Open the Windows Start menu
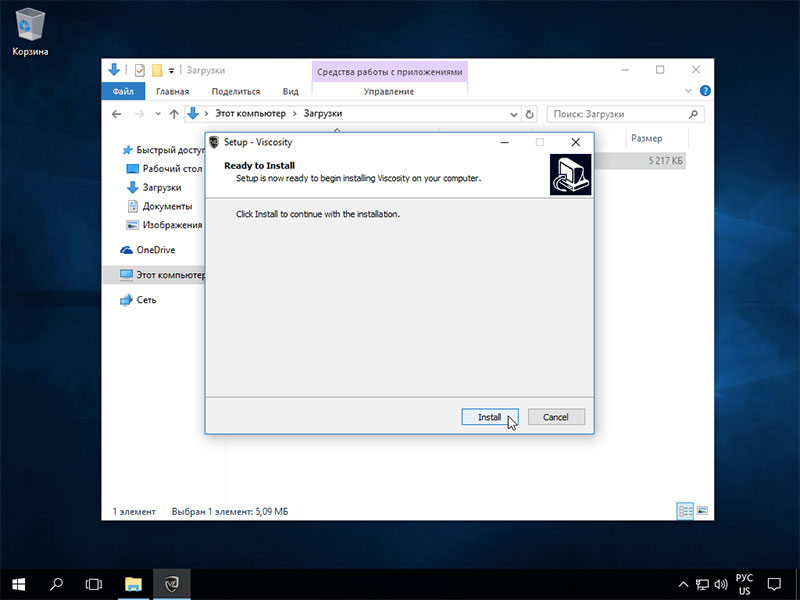The height and width of the screenshot is (600, 800). coord(19,584)
